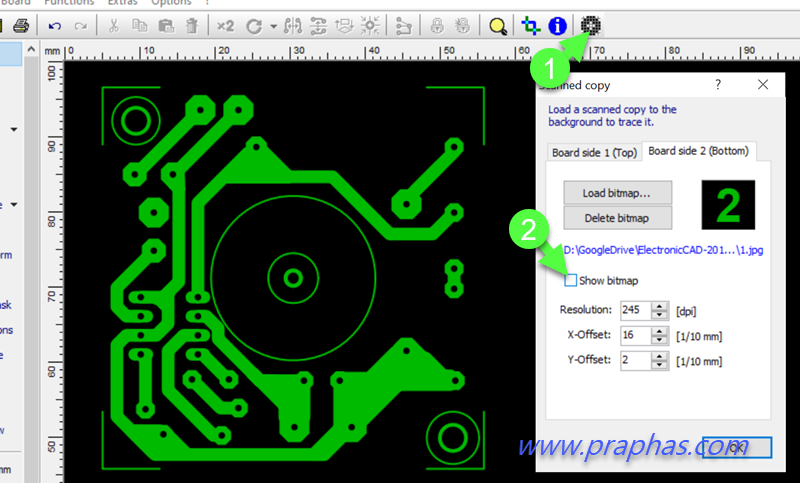This screenshot has width=800, height=483.
Task: Open the Scanned copy bitmap tool
Action: click(x=591, y=25)
